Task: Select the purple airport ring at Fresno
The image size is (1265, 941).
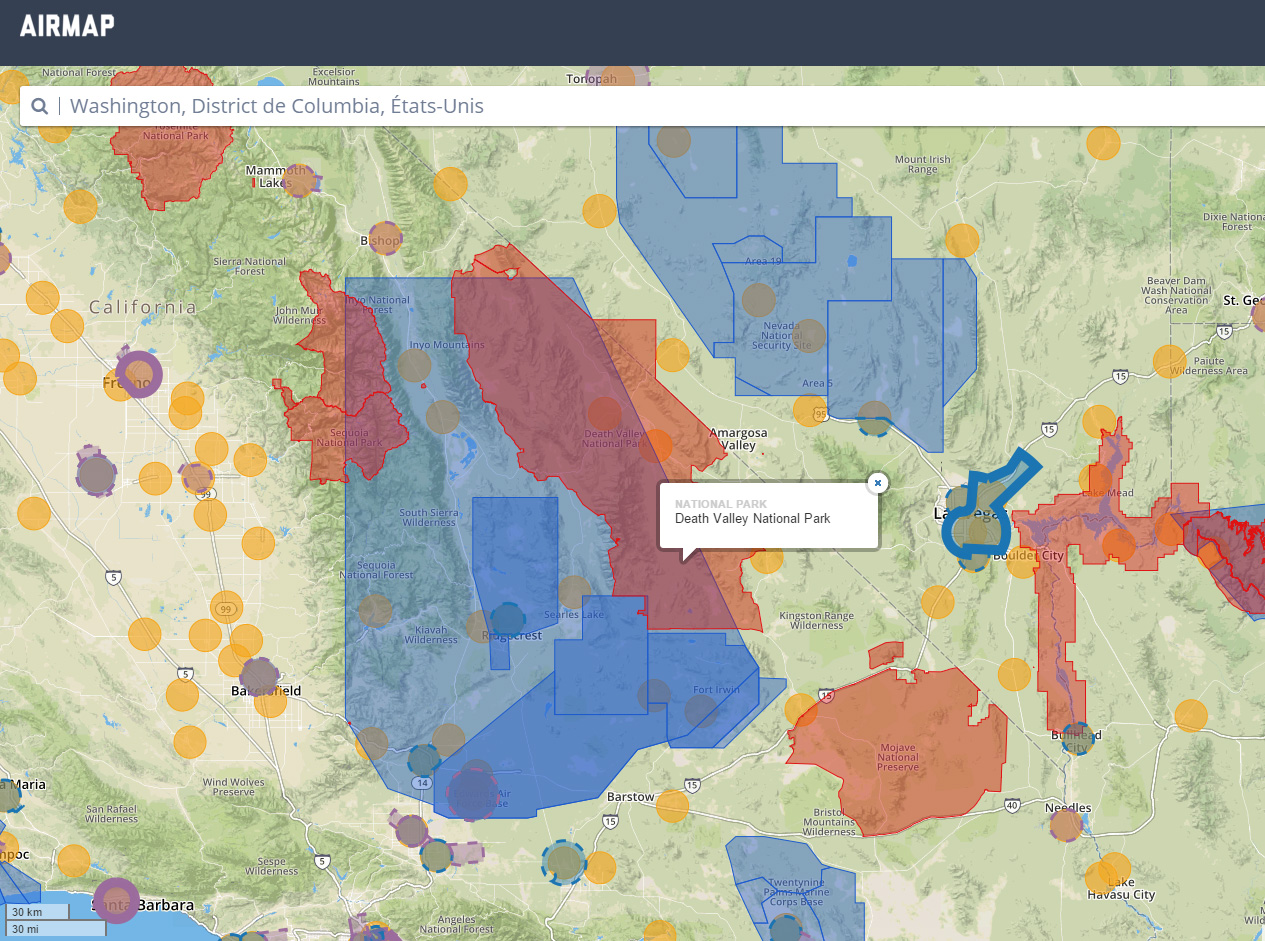Action: [139, 375]
